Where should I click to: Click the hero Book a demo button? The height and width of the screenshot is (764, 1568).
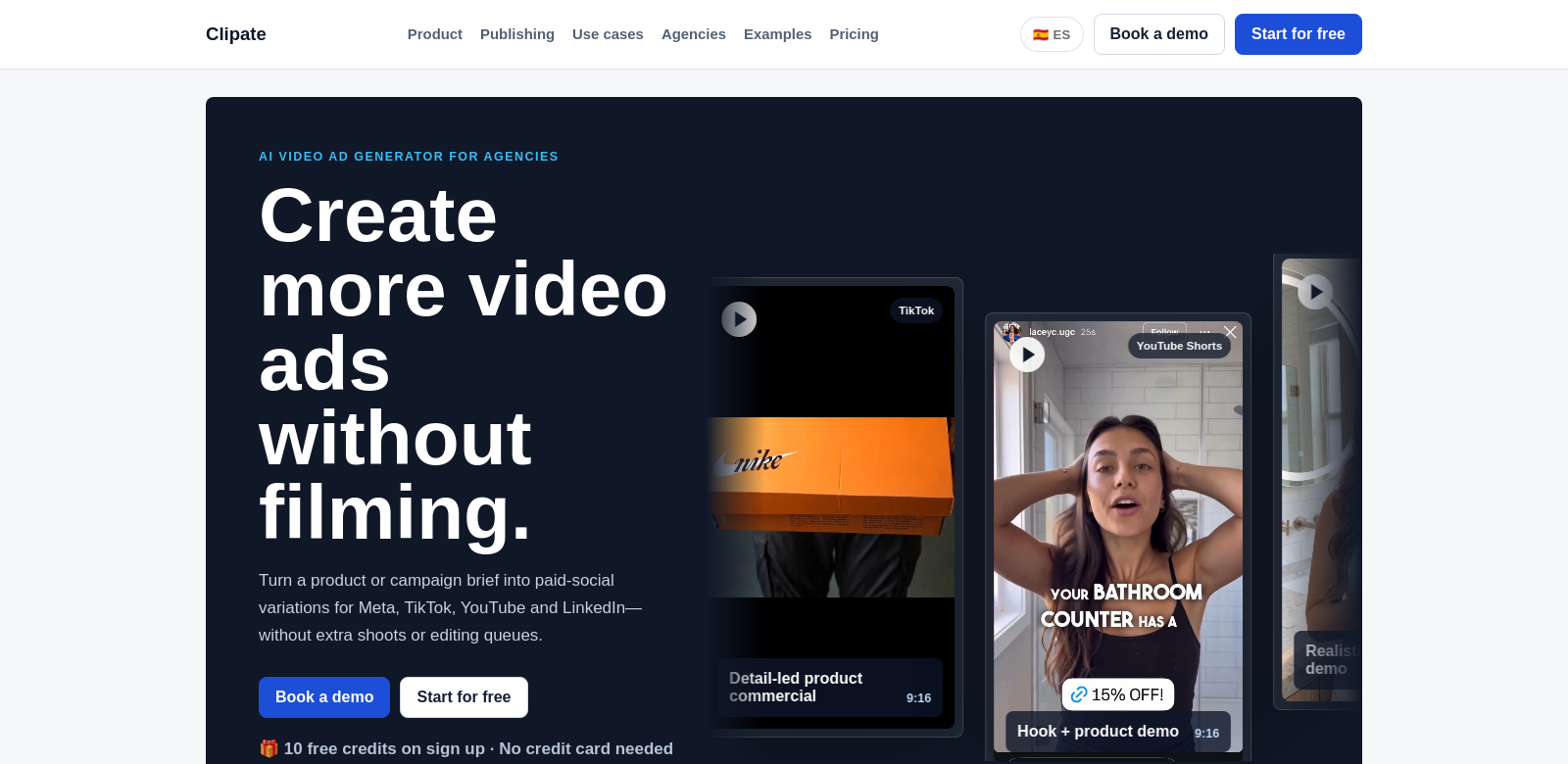(324, 697)
